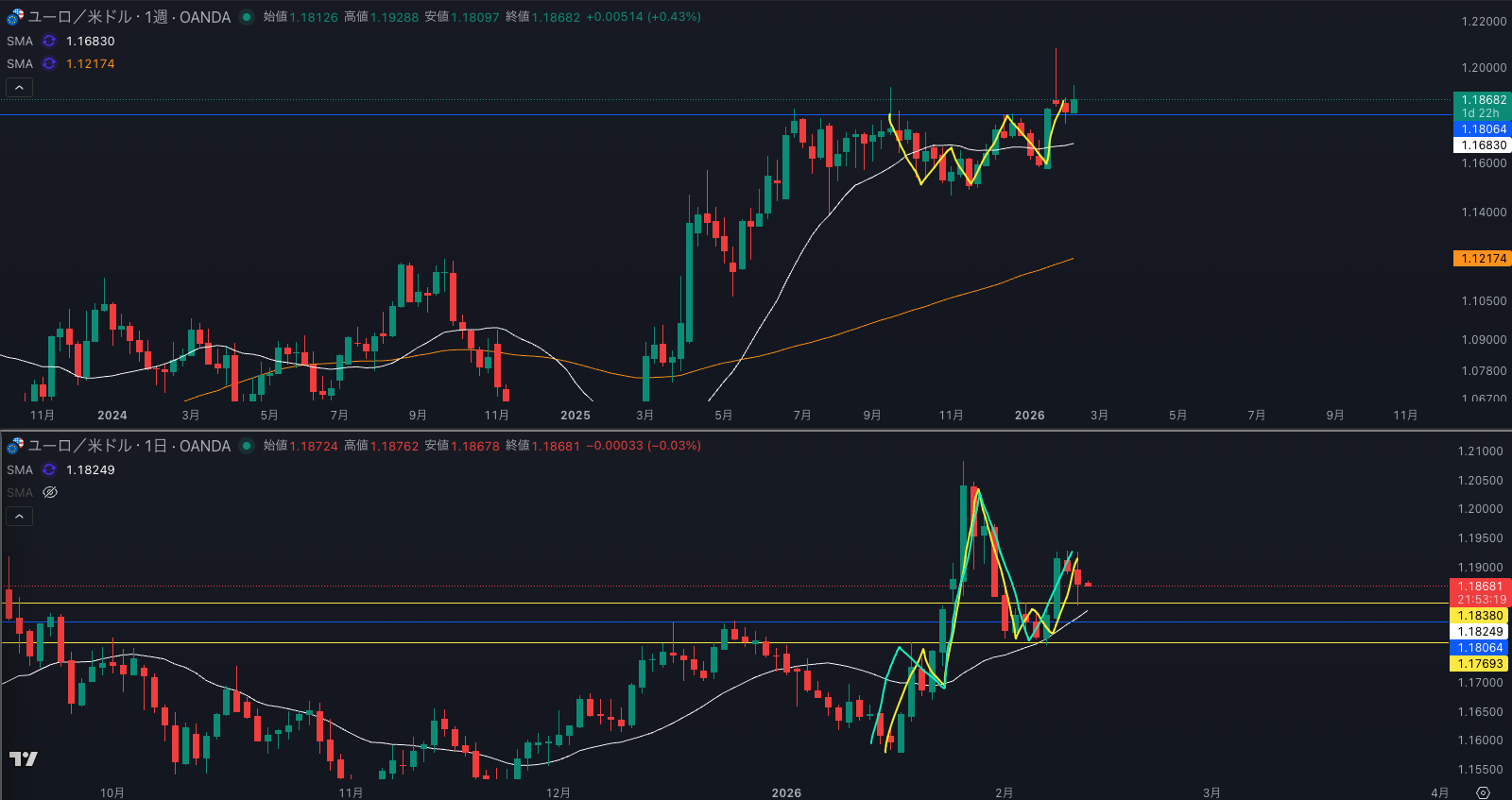Click green 1.18682 current price label
This screenshot has width=1512, height=800.
click(x=1483, y=100)
